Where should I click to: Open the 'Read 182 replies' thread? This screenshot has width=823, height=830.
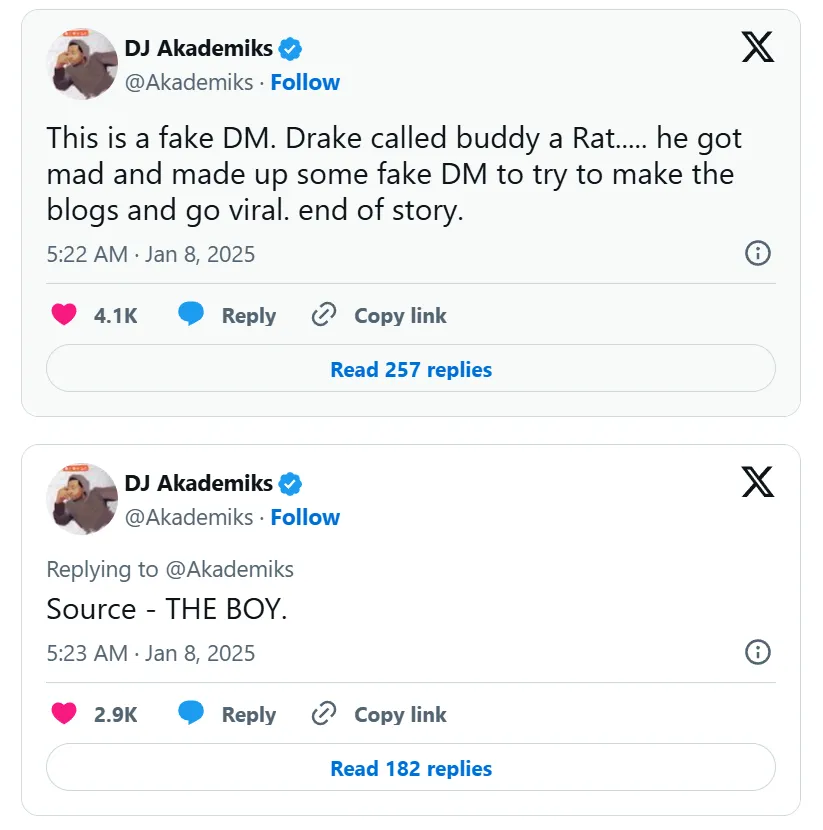tap(410, 768)
